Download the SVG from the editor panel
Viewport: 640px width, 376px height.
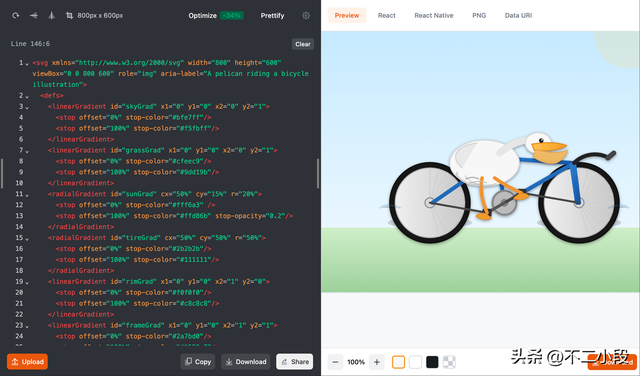tap(246, 362)
